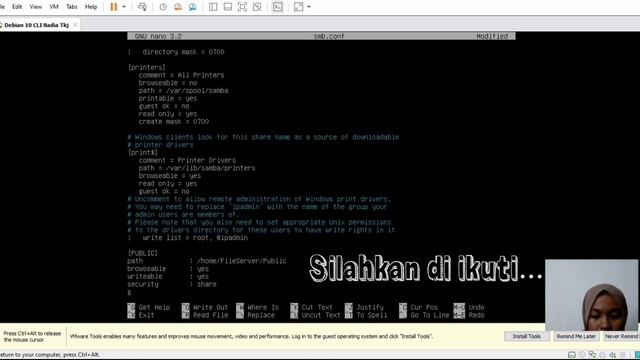640x360 pixels.
Task: Click the Remind Me Later button
Action: pyautogui.click(x=576, y=336)
